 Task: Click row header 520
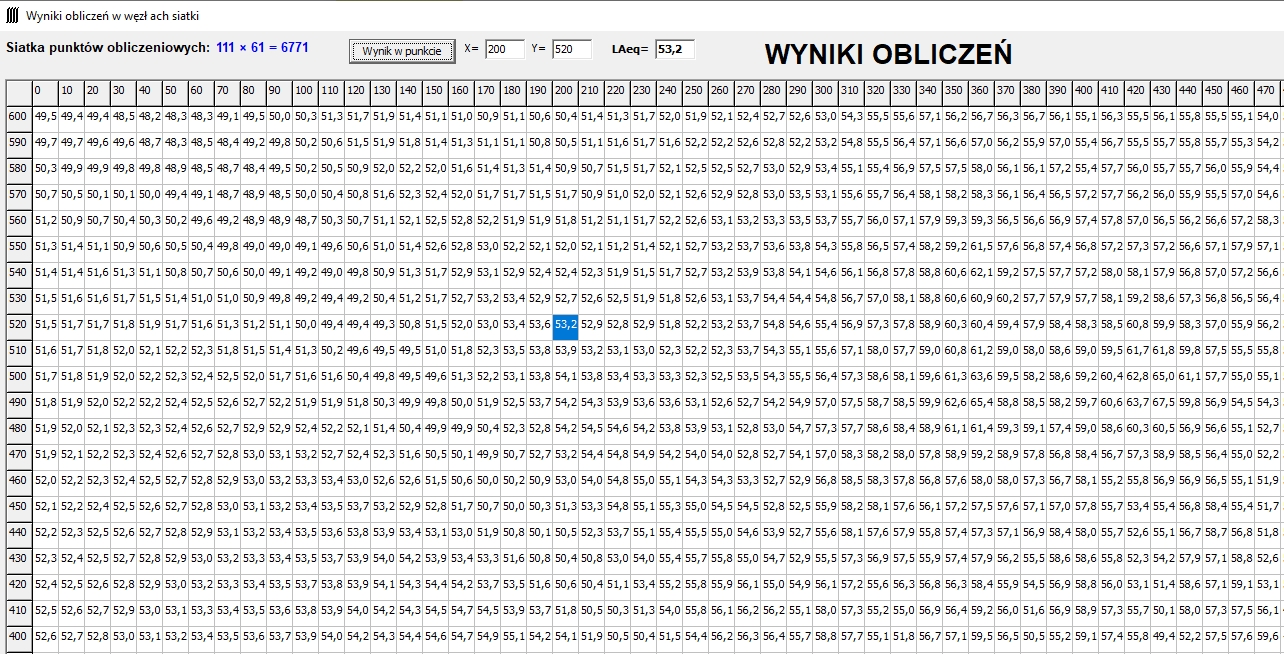pyautogui.click(x=18, y=324)
